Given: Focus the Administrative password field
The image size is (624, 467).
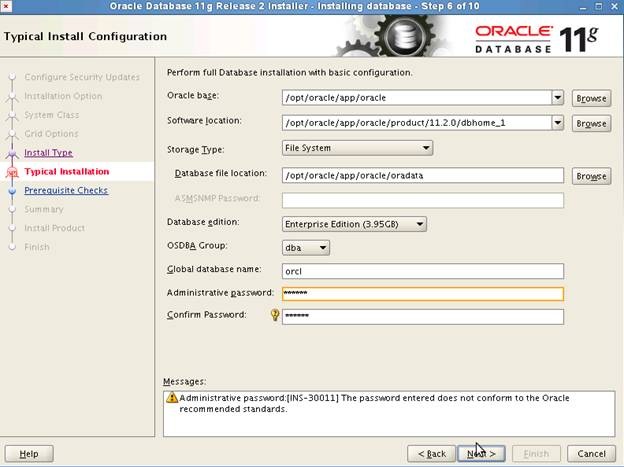Looking at the screenshot, I should click(x=423, y=294).
